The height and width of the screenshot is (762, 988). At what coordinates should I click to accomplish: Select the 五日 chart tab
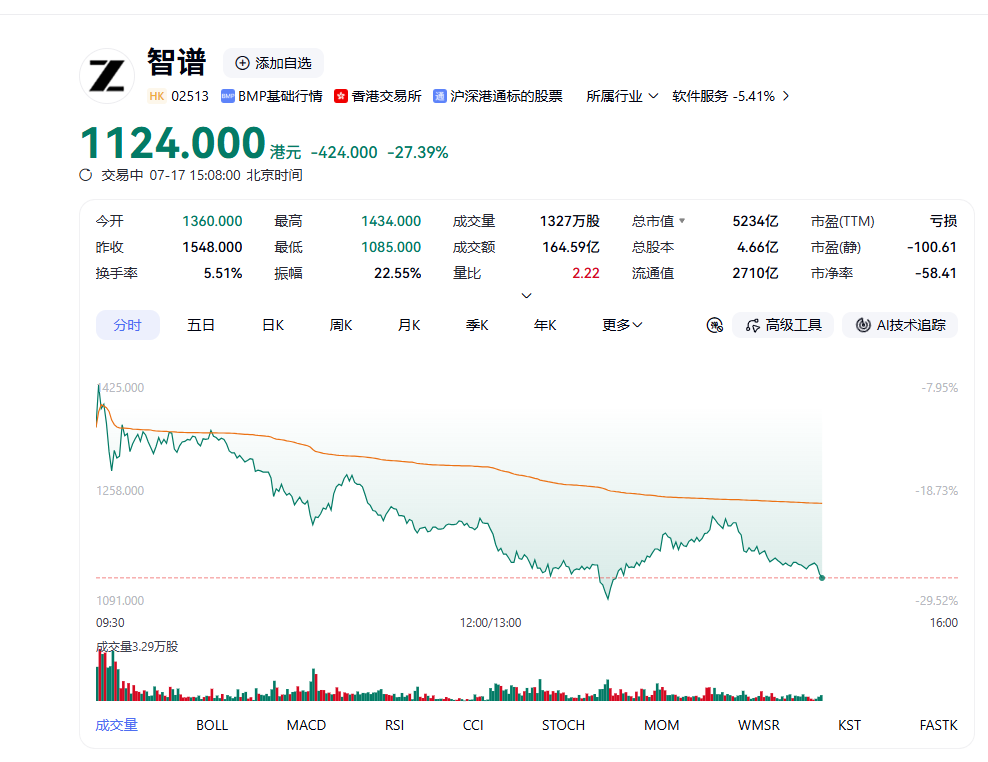201,325
